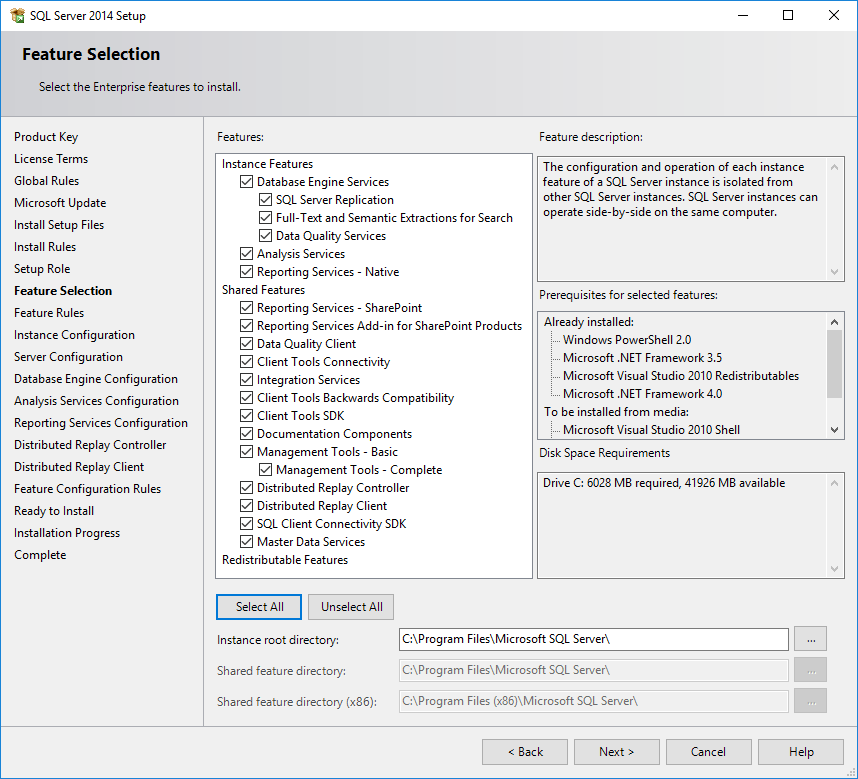Toggle the Master Data Services checkbox
The height and width of the screenshot is (779, 858).
tap(246, 542)
